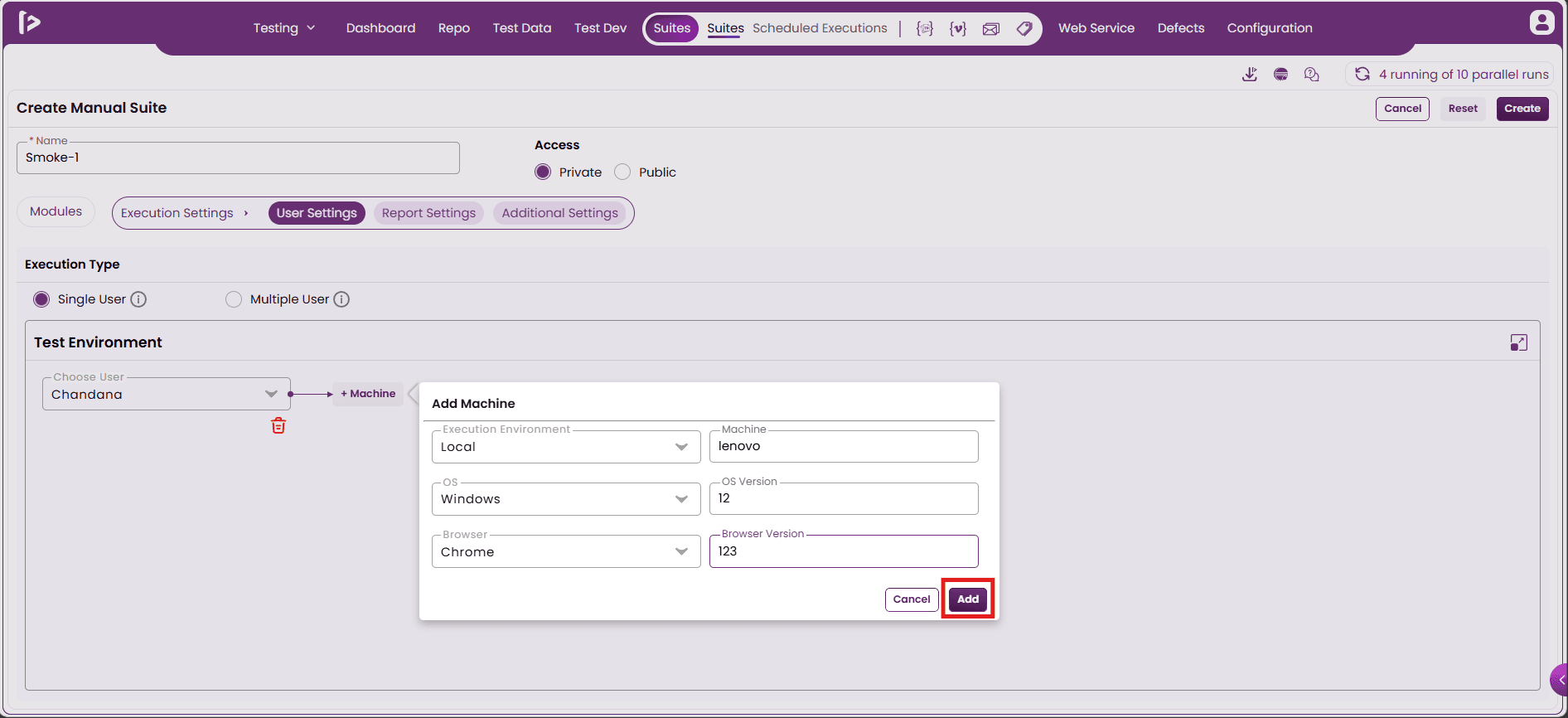
Task: Go to the Dashboard menu
Action: pos(381,28)
